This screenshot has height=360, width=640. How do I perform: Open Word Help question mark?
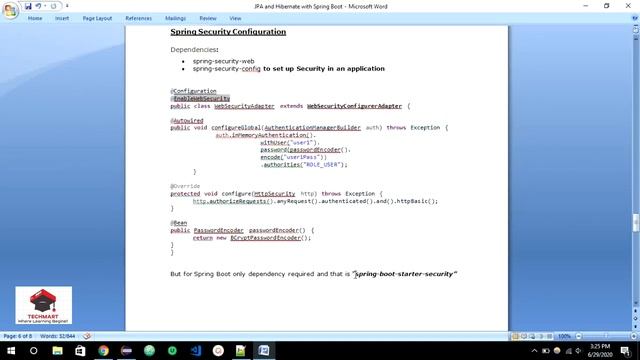tap(635, 18)
